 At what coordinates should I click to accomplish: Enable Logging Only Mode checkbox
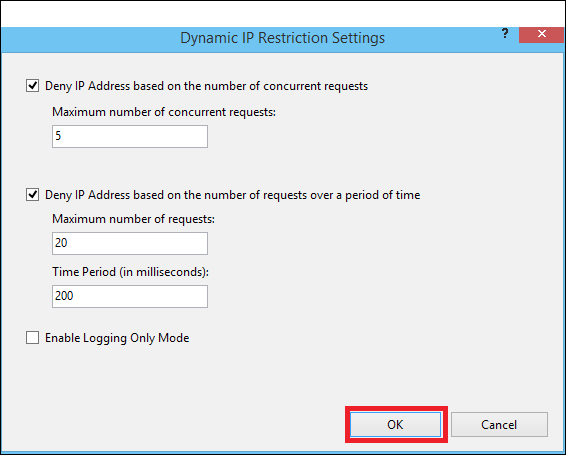(32, 338)
